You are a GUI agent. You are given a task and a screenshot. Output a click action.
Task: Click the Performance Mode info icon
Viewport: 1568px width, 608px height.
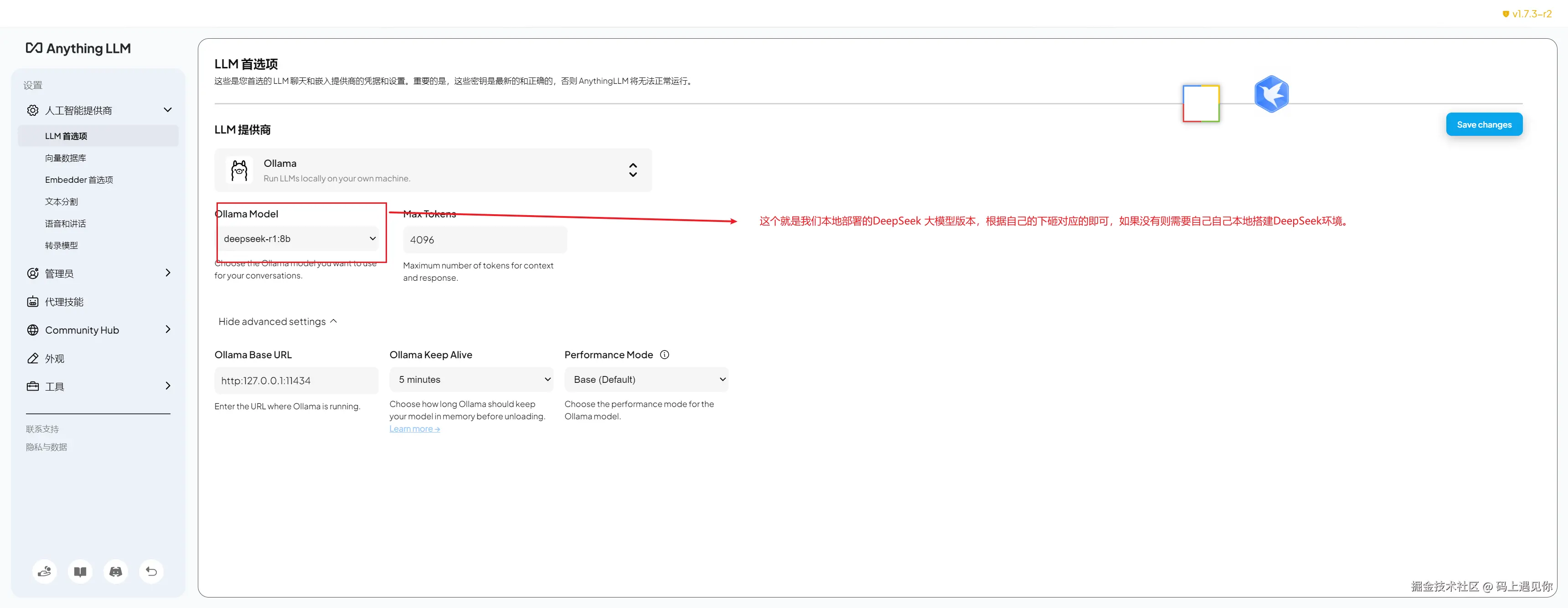665,355
